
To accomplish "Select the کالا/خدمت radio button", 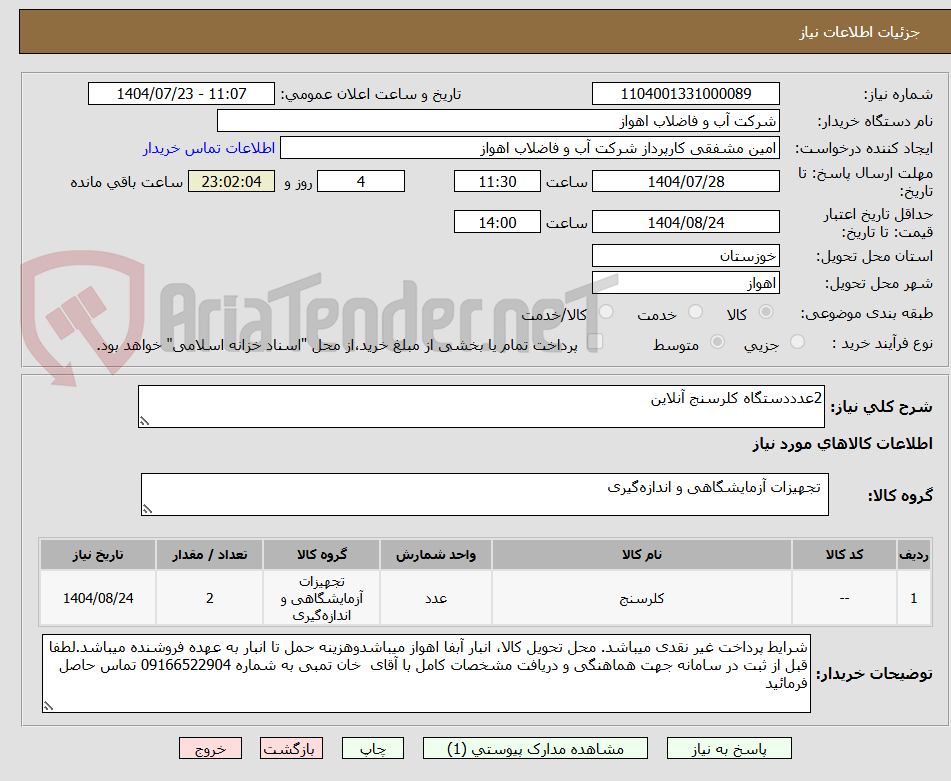I will click(x=605, y=312).
